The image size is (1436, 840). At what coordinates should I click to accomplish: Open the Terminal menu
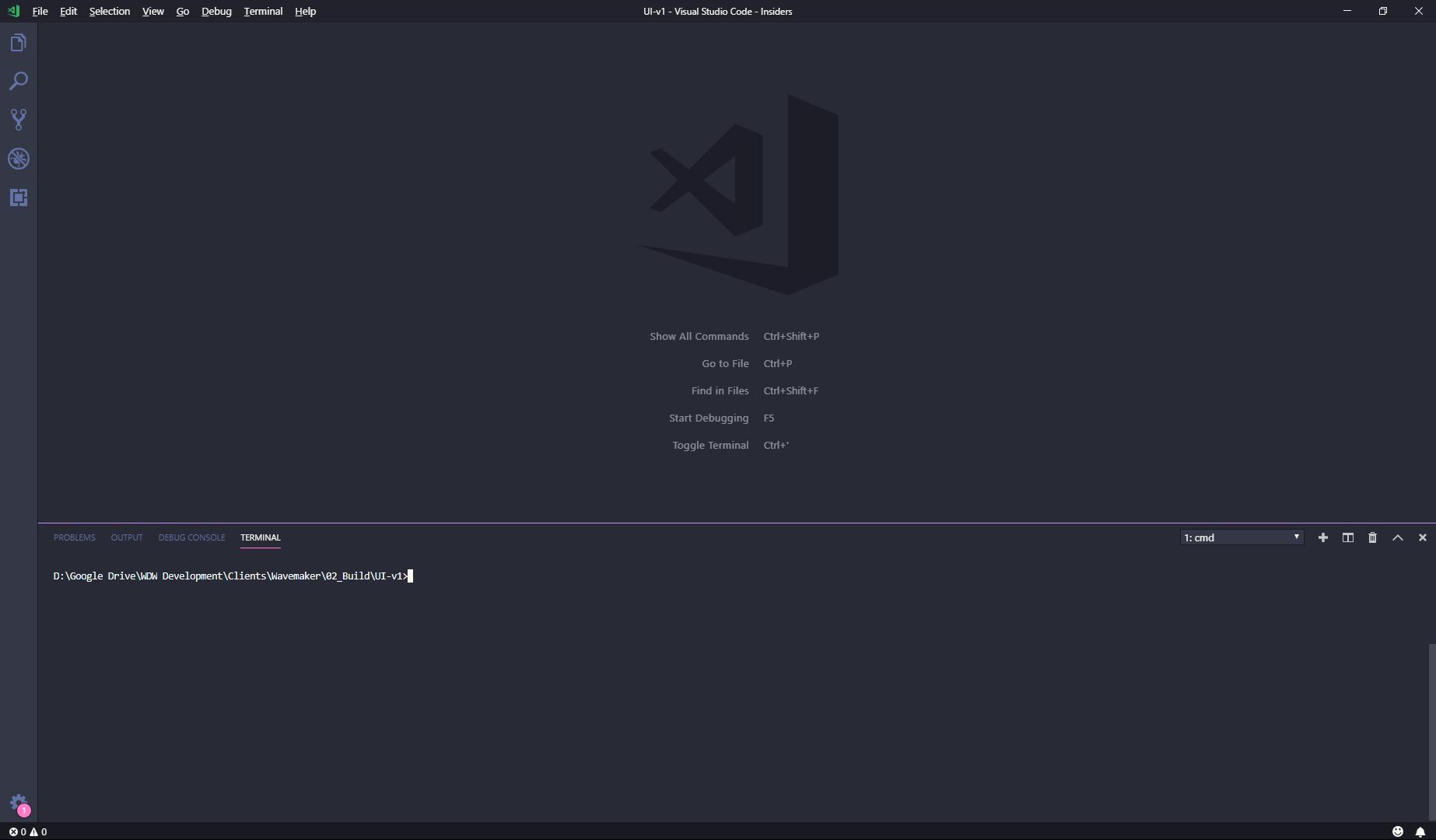[x=263, y=11]
